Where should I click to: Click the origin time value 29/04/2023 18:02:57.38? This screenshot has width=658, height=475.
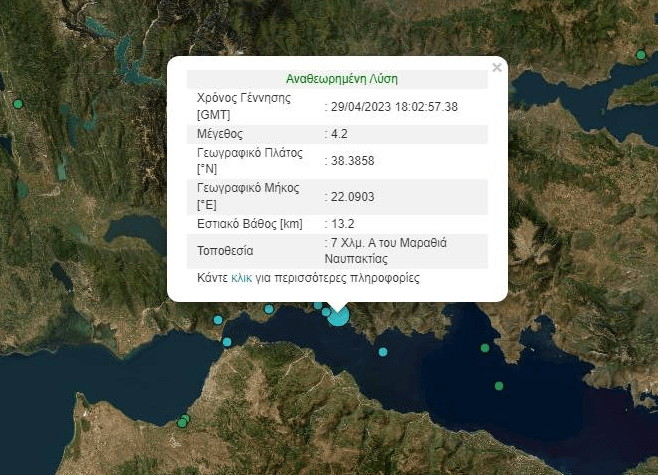click(394, 106)
